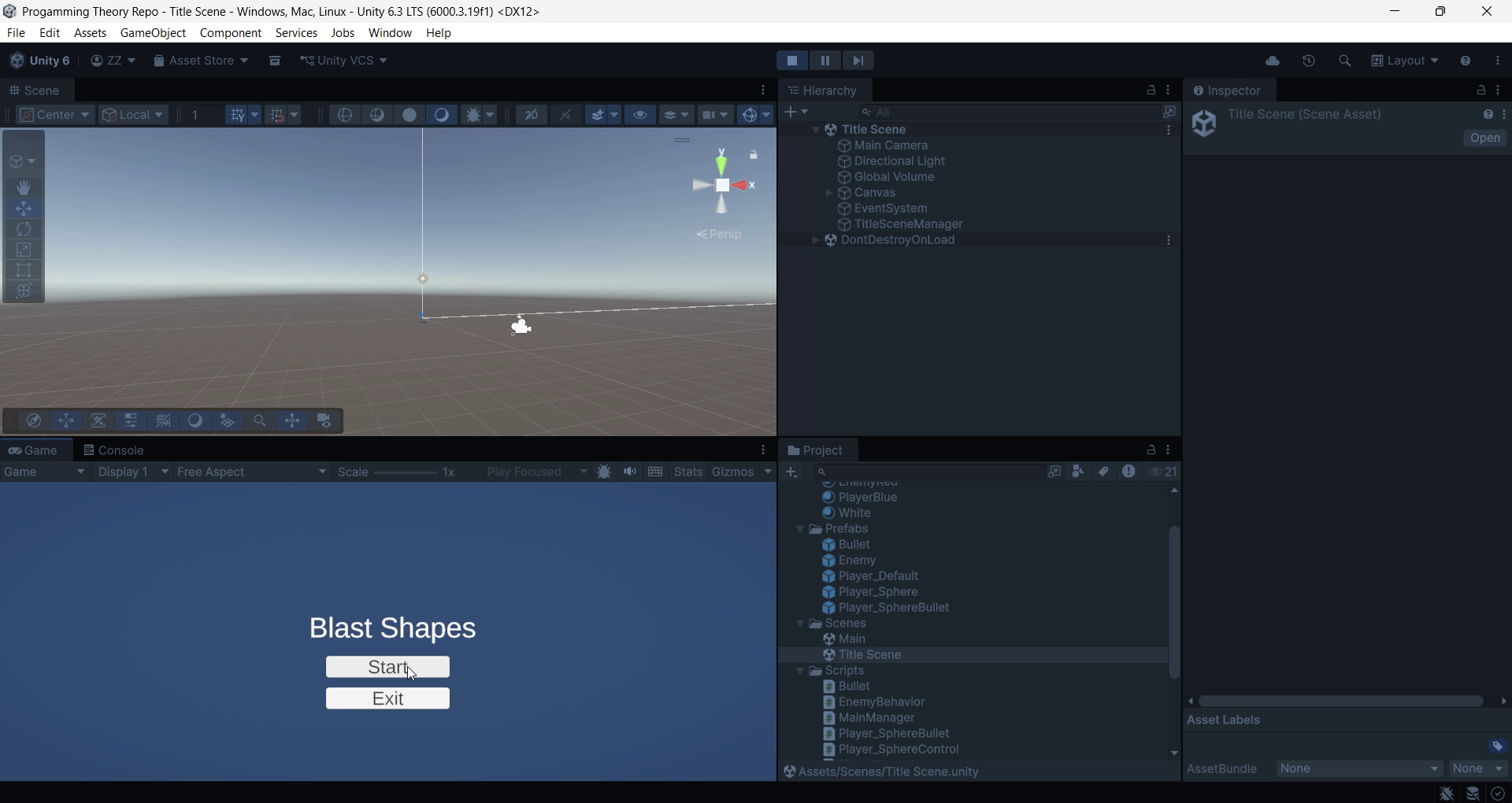Select the combined Transform tool

tap(24, 290)
